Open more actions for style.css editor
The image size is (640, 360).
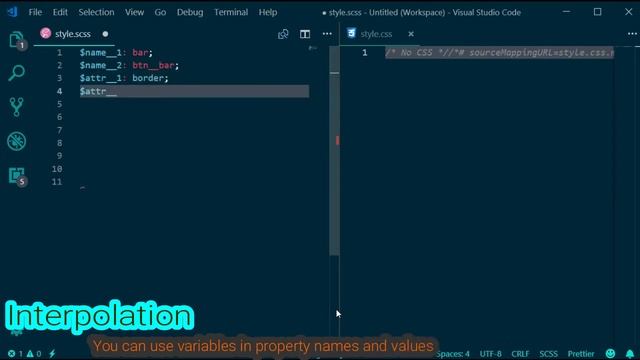tap(632, 34)
